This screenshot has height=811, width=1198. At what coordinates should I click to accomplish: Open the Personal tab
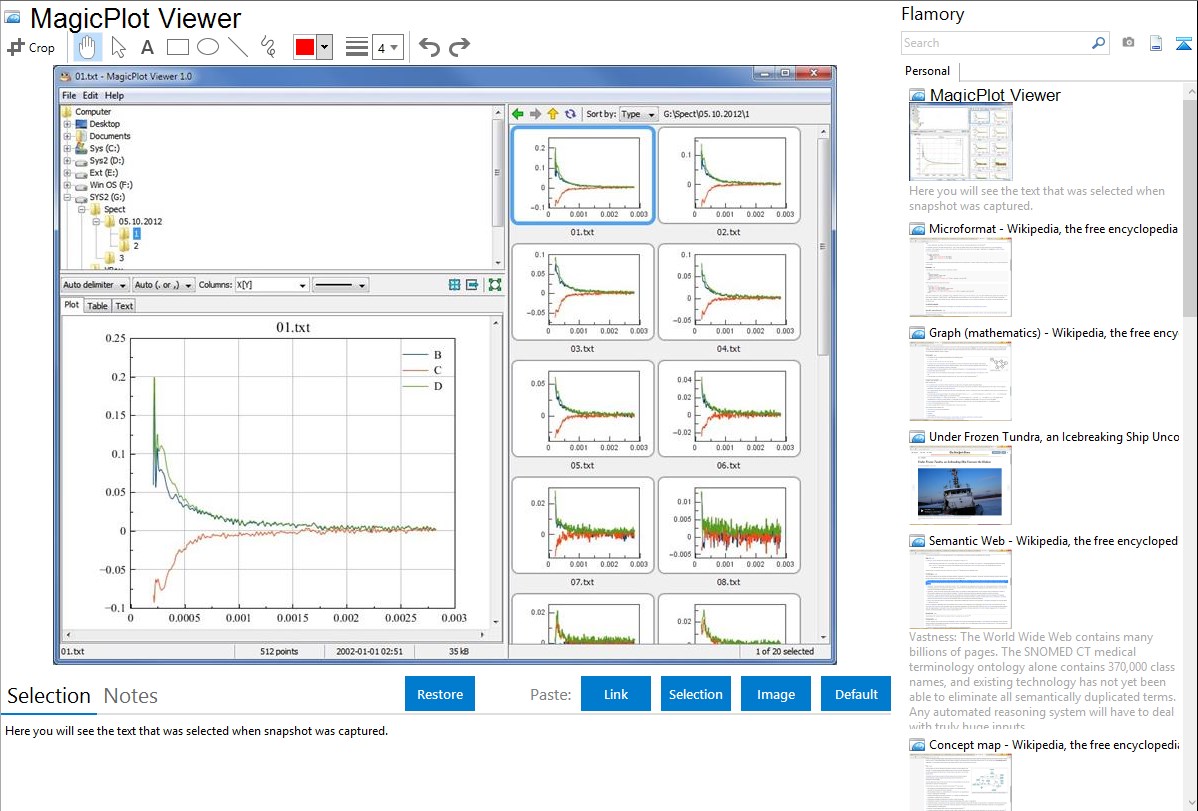point(928,70)
